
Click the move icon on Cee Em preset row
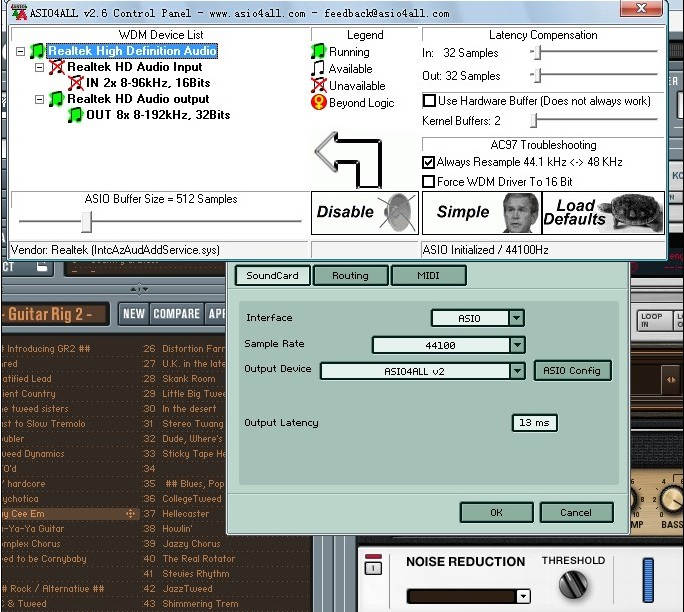[130, 514]
